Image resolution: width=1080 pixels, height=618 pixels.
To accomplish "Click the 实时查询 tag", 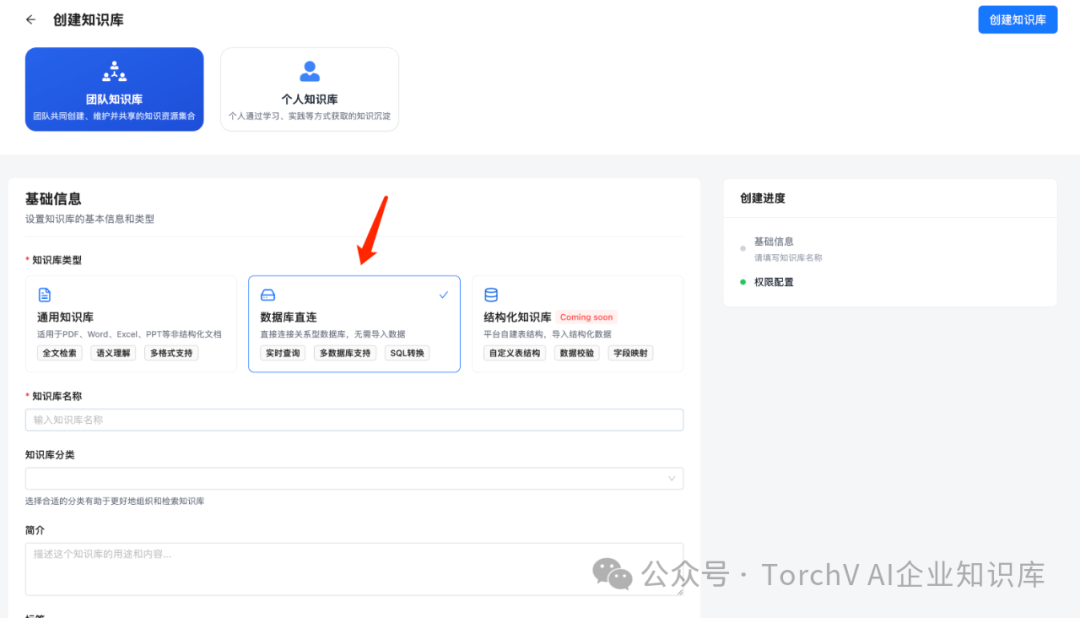I will click(283, 353).
